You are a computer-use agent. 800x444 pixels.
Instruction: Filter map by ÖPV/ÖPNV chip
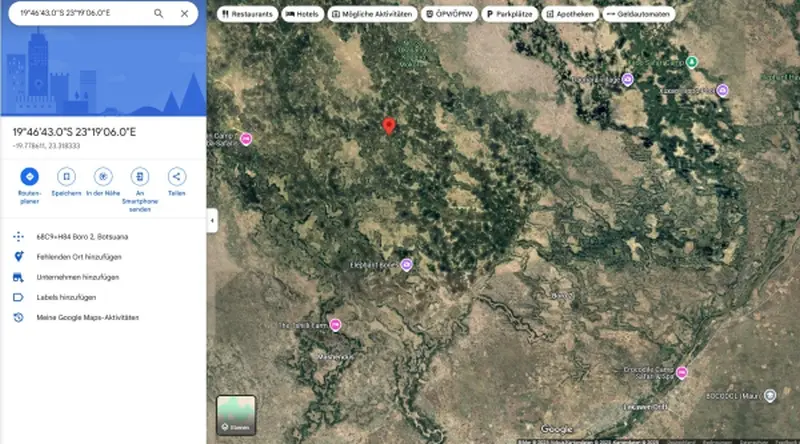[449, 14]
